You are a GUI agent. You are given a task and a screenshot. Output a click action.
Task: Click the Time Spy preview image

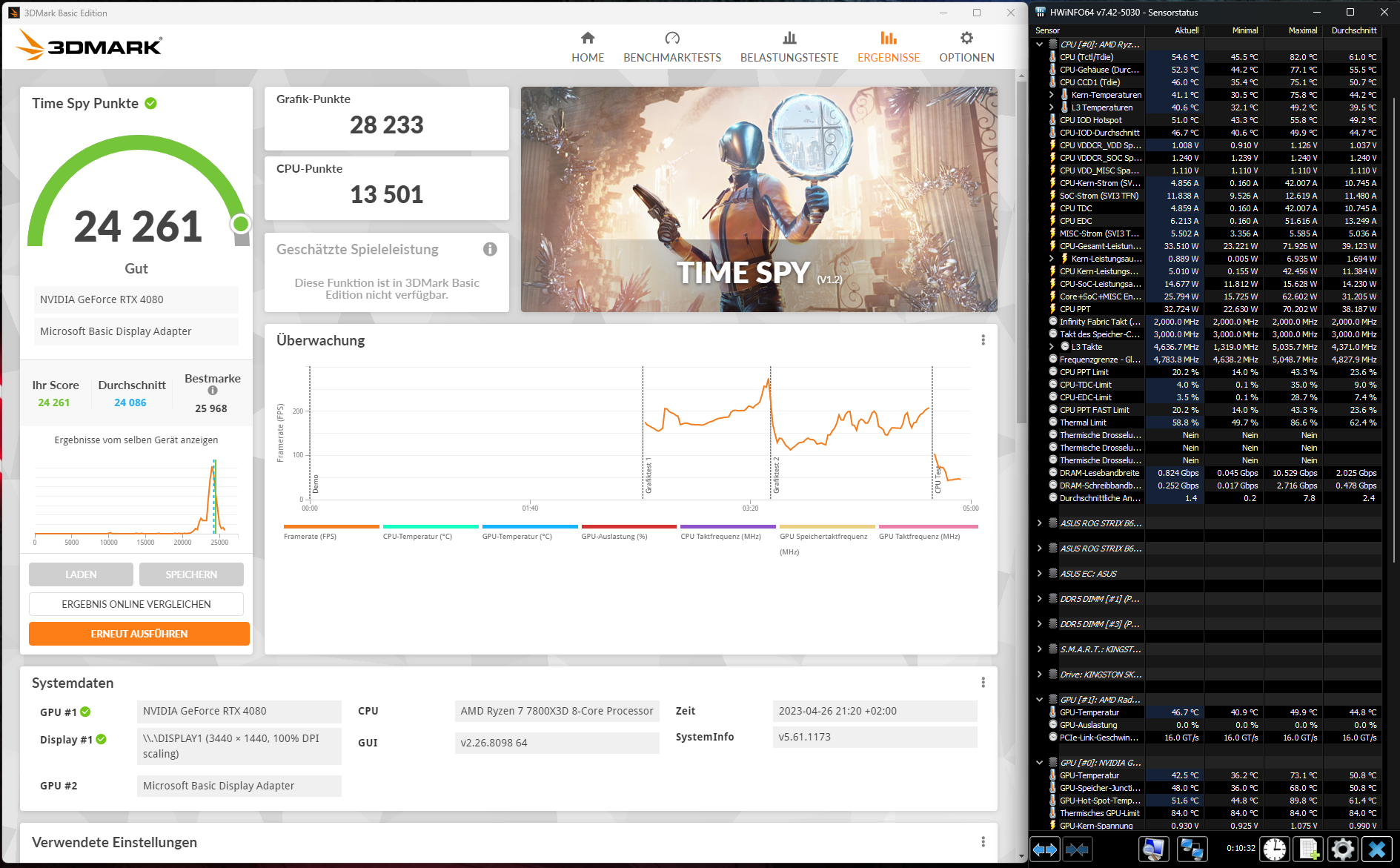coord(759,199)
